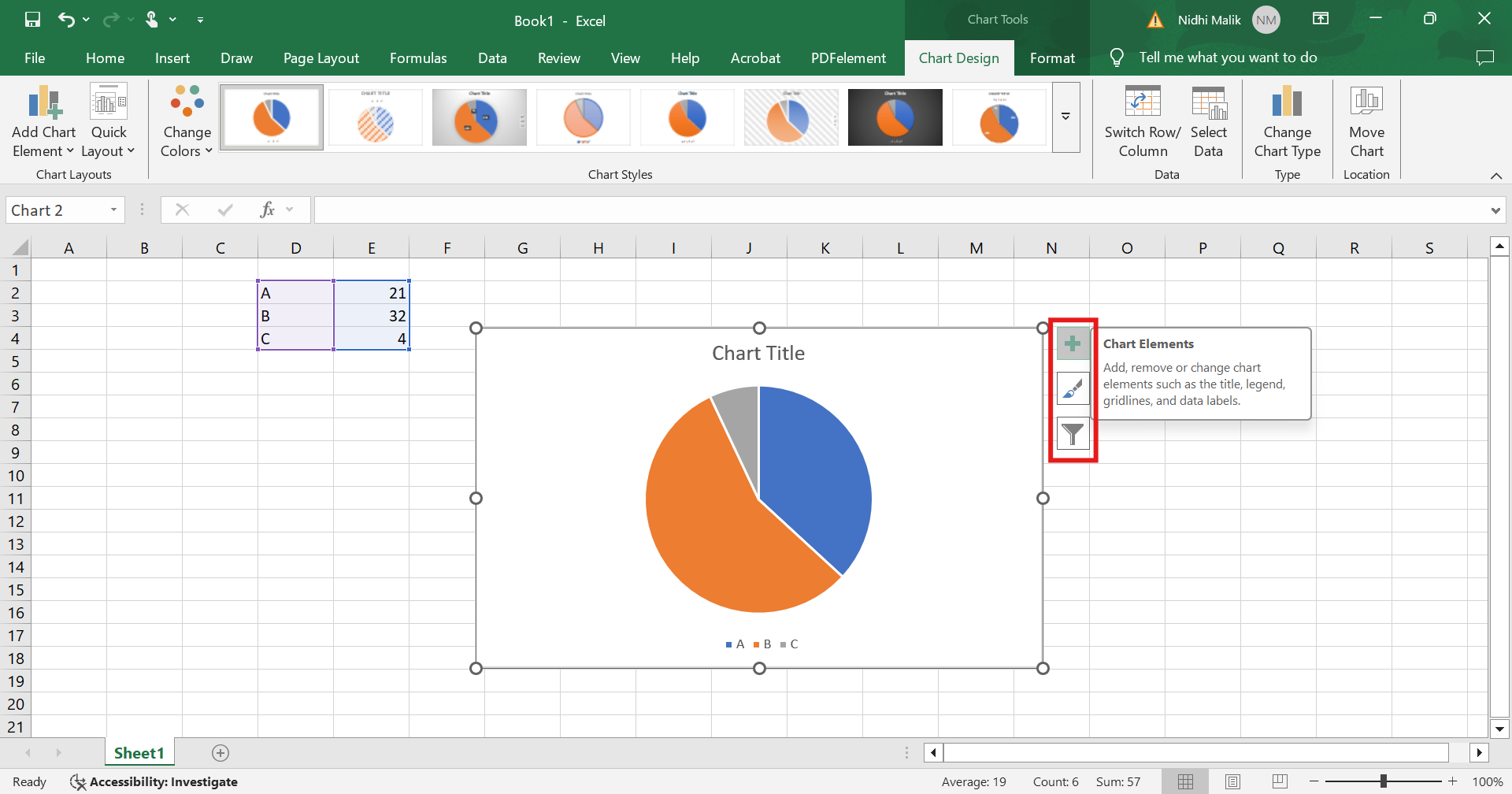Open the Select Data dialog
The image size is (1512, 794).
click(1208, 121)
